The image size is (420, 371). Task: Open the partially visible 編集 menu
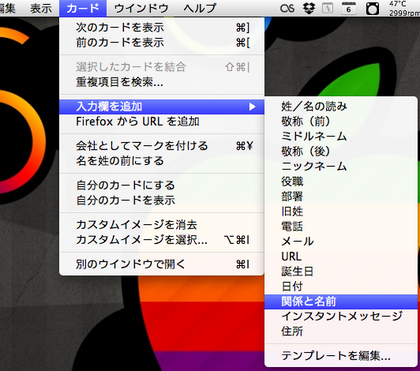coord(8,8)
